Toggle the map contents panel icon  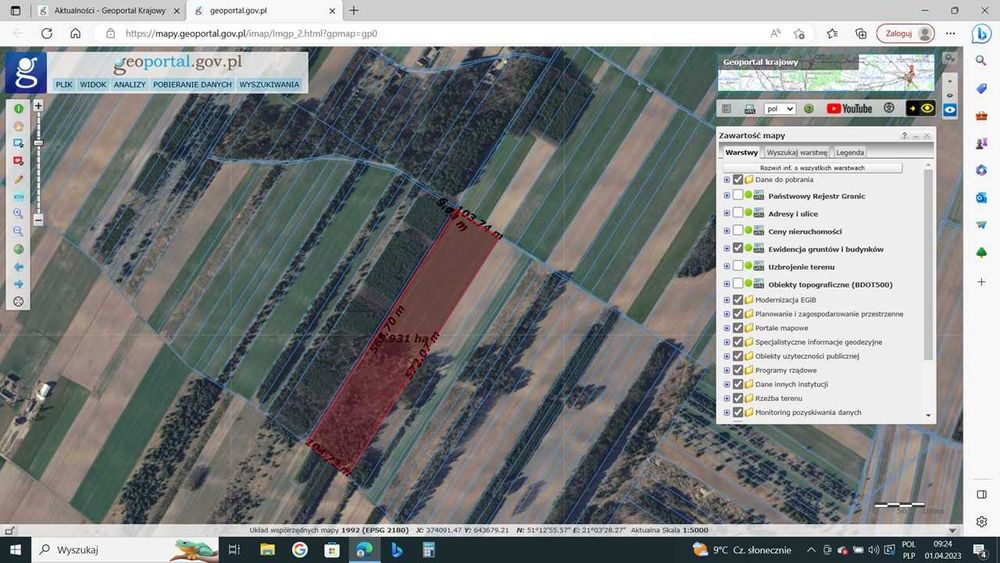(726, 109)
